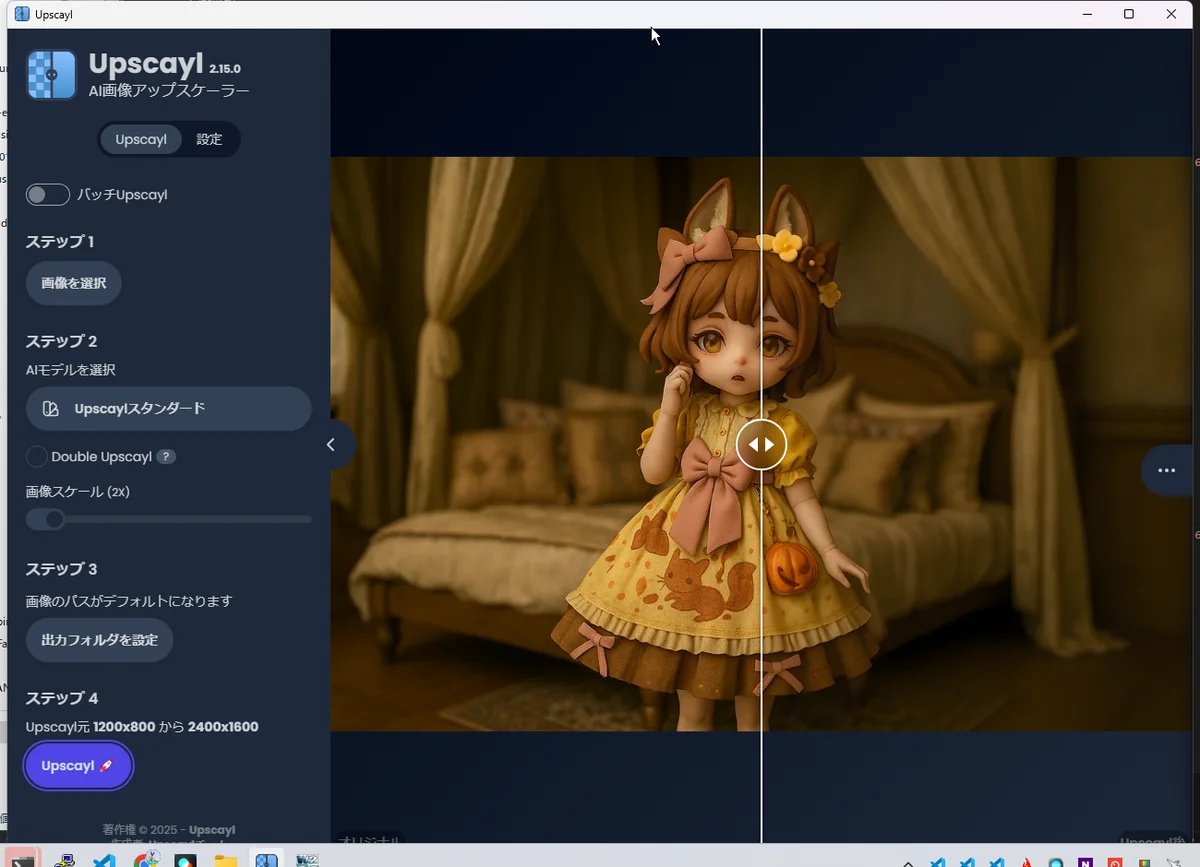Open the three-dots options panel on right
1200x867 pixels.
coord(1166,470)
